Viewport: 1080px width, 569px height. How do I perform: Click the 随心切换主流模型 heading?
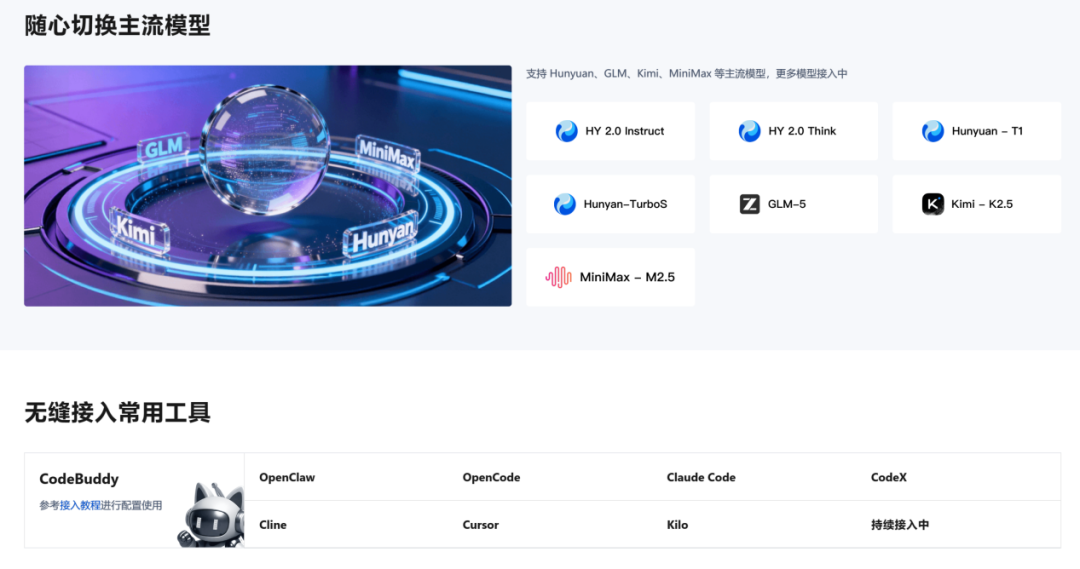point(117,25)
